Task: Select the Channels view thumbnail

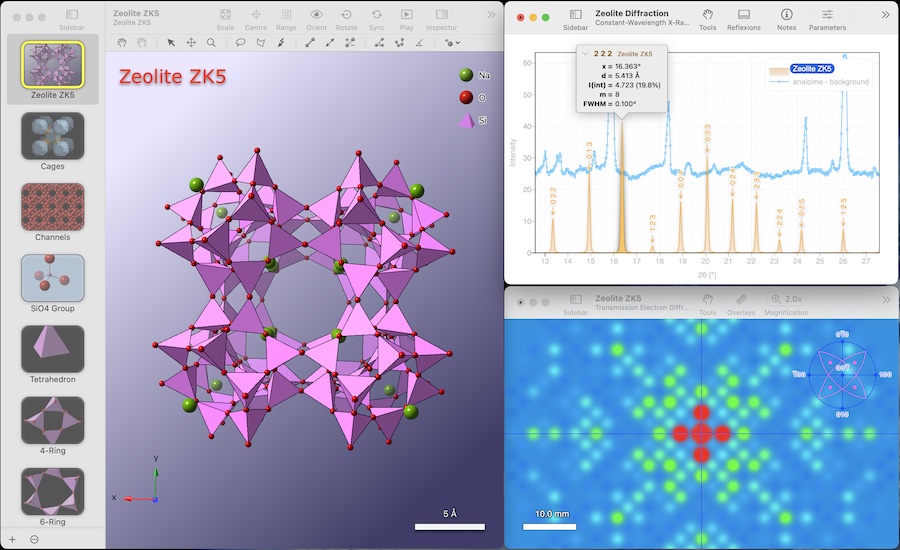Action: pos(52,207)
